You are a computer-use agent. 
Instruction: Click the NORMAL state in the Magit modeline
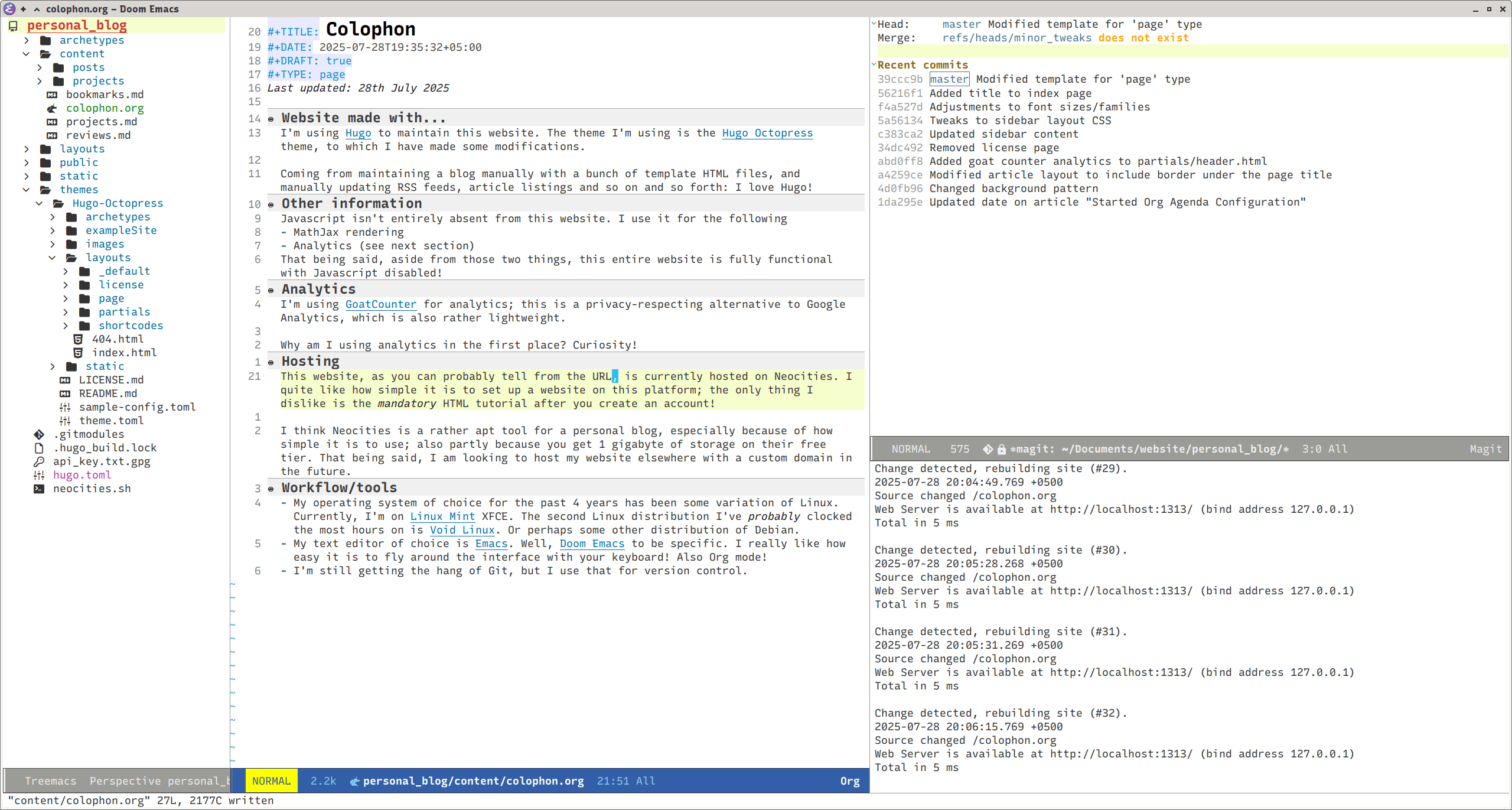pyautogui.click(x=911, y=449)
